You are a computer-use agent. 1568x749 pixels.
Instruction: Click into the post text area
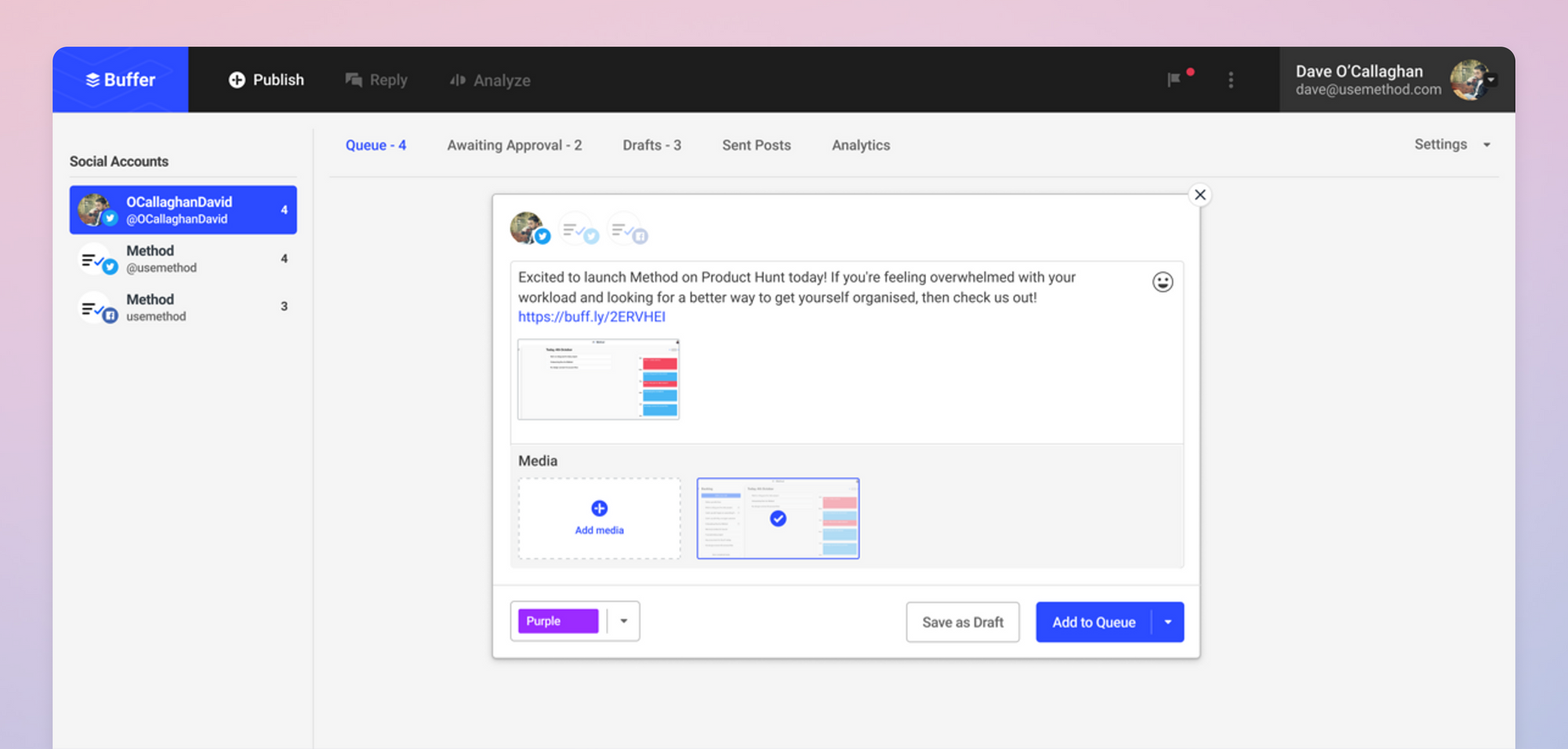coord(846,352)
